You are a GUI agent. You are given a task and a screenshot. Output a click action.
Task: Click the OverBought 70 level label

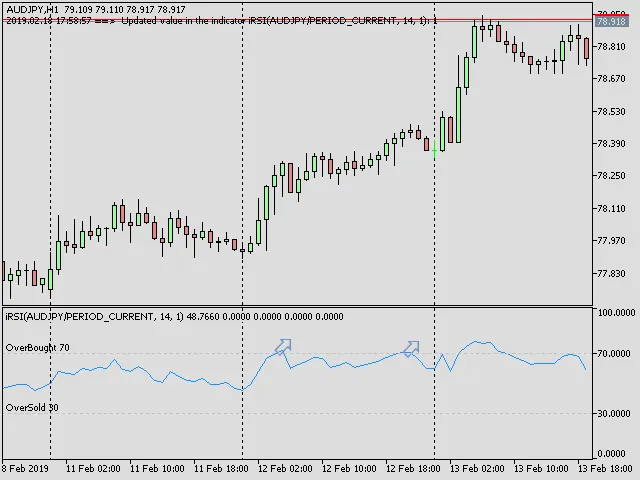click(x=37, y=348)
